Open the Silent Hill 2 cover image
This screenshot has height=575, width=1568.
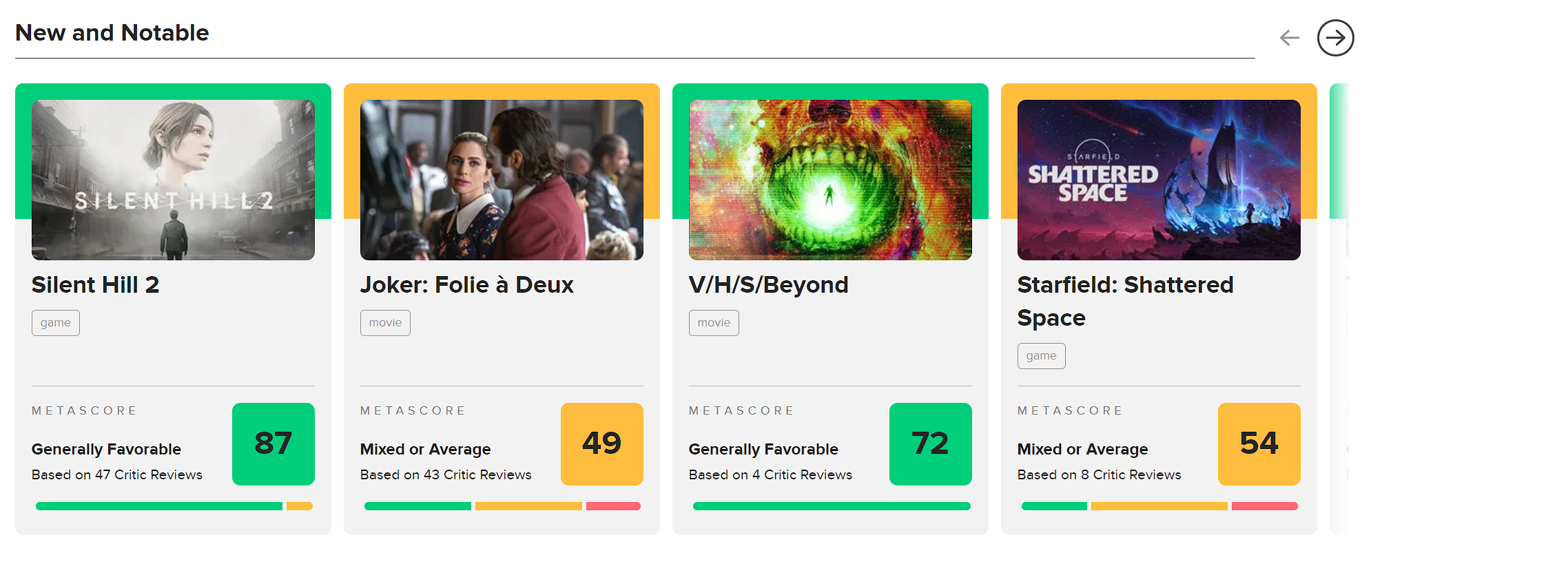click(x=173, y=180)
